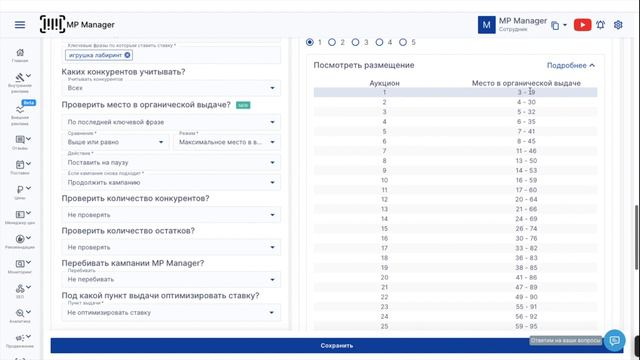The image size is (640, 360).
Task: Click the MP Manager Сотрудник profile name
Action: point(522,24)
